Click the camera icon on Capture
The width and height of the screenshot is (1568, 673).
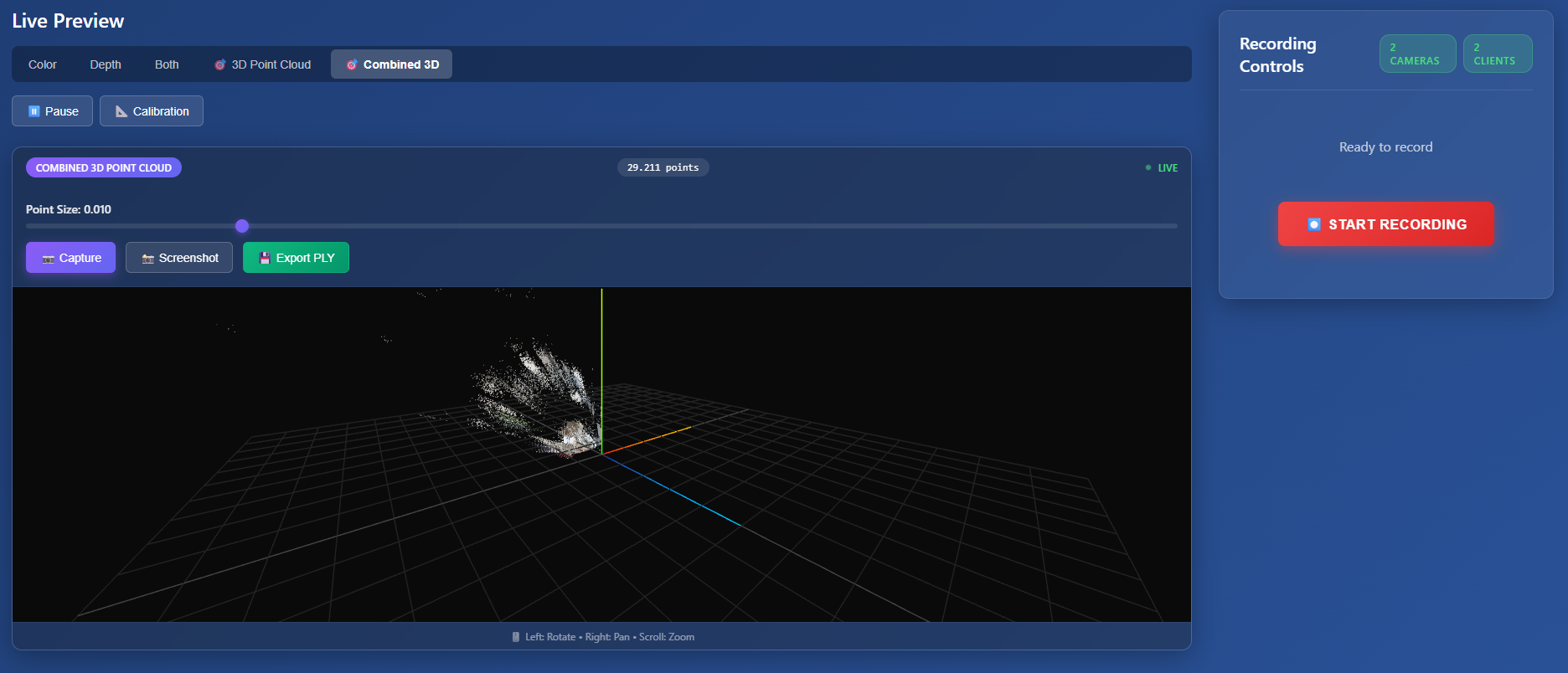click(49, 259)
